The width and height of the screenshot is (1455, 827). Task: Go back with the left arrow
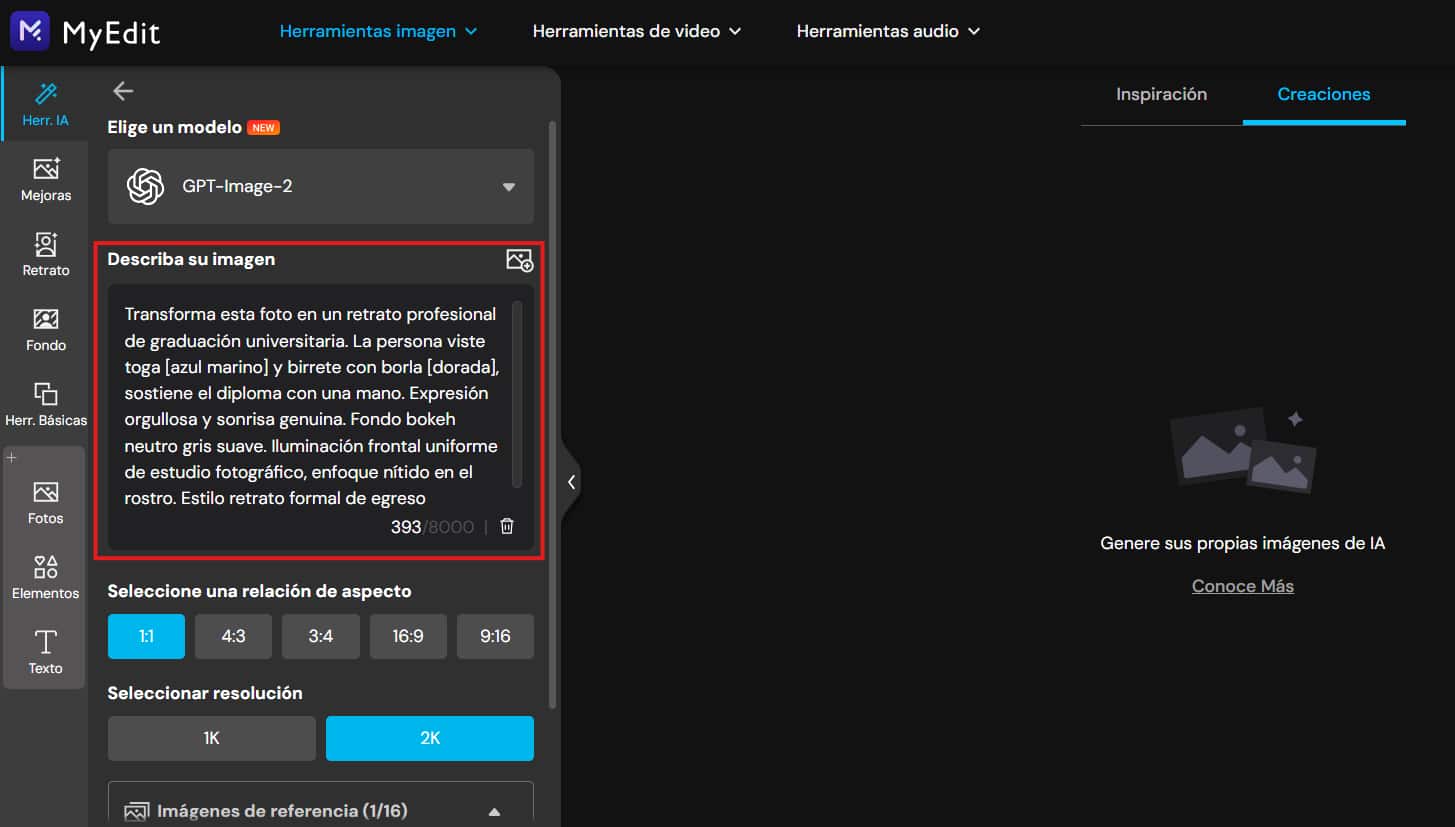pyautogui.click(x=123, y=91)
